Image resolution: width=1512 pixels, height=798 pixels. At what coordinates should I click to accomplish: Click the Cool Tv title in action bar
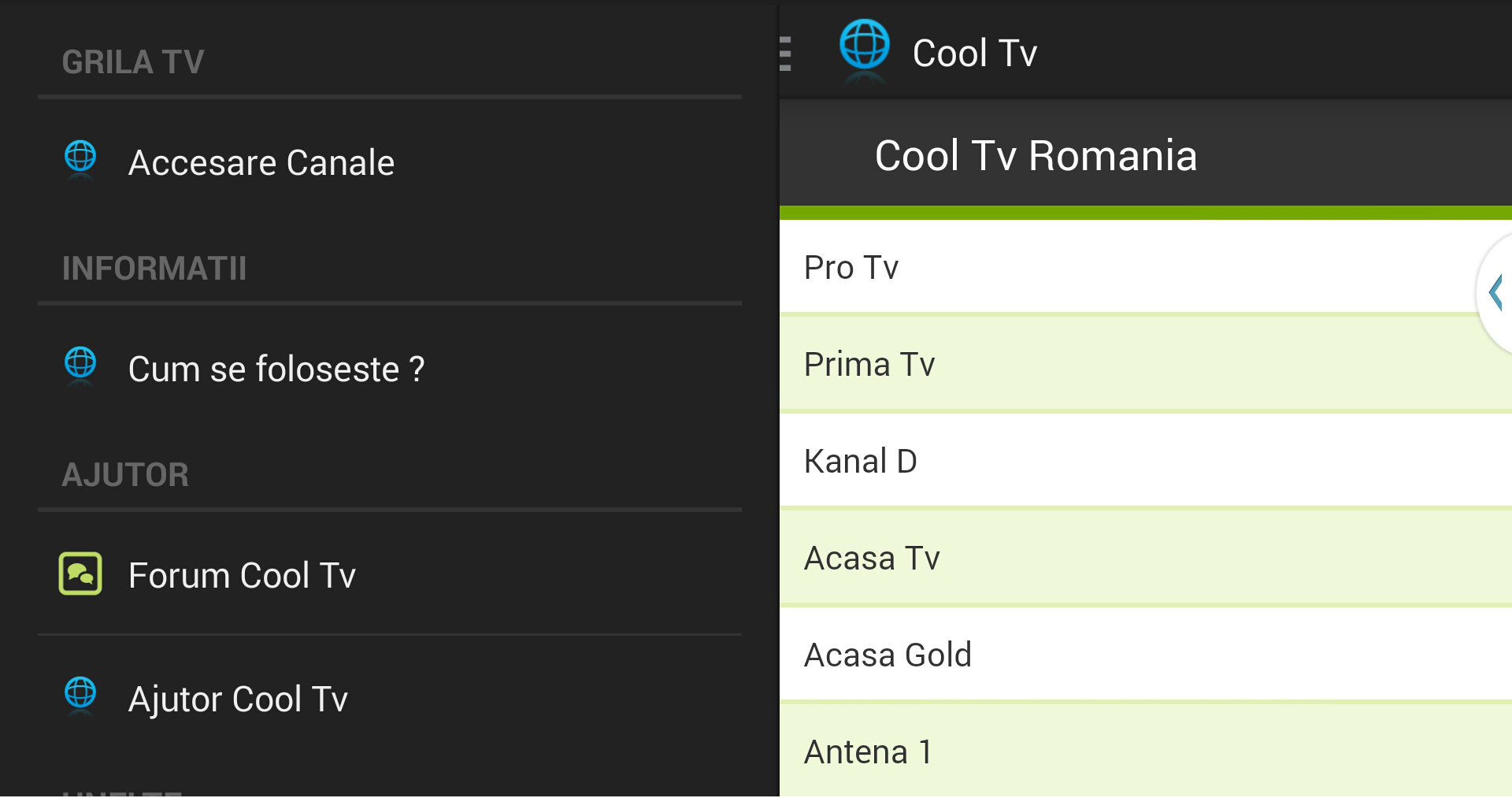pyautogui.click(x=974, y=54)
